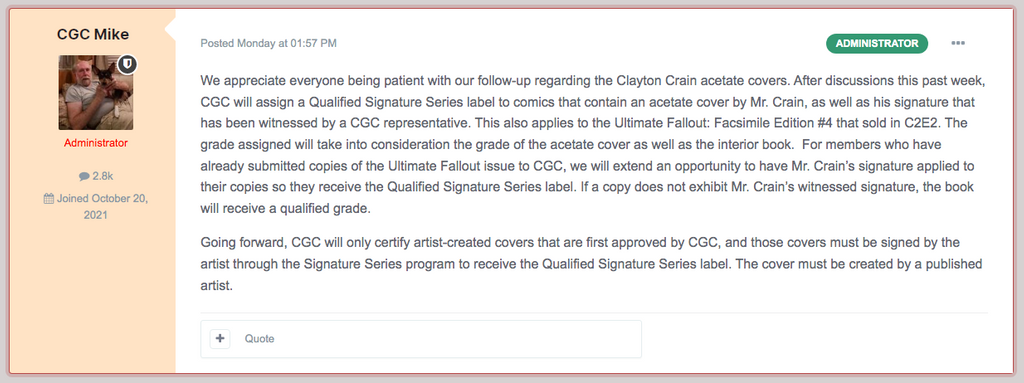
Task: Click the pointer notch beside the author panel
Action: click(170, 29)
